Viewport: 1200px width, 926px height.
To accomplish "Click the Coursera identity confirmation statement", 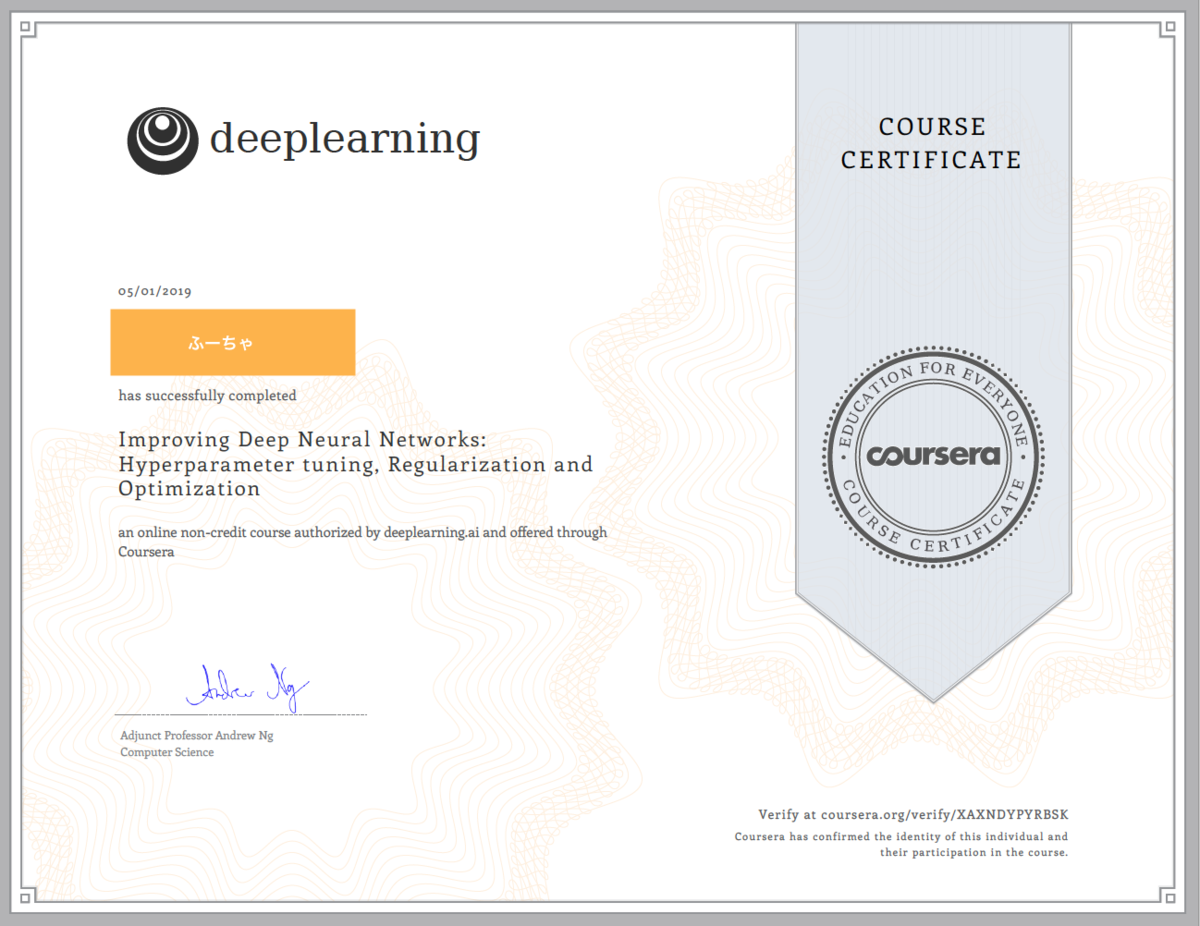I will (903, 843).
